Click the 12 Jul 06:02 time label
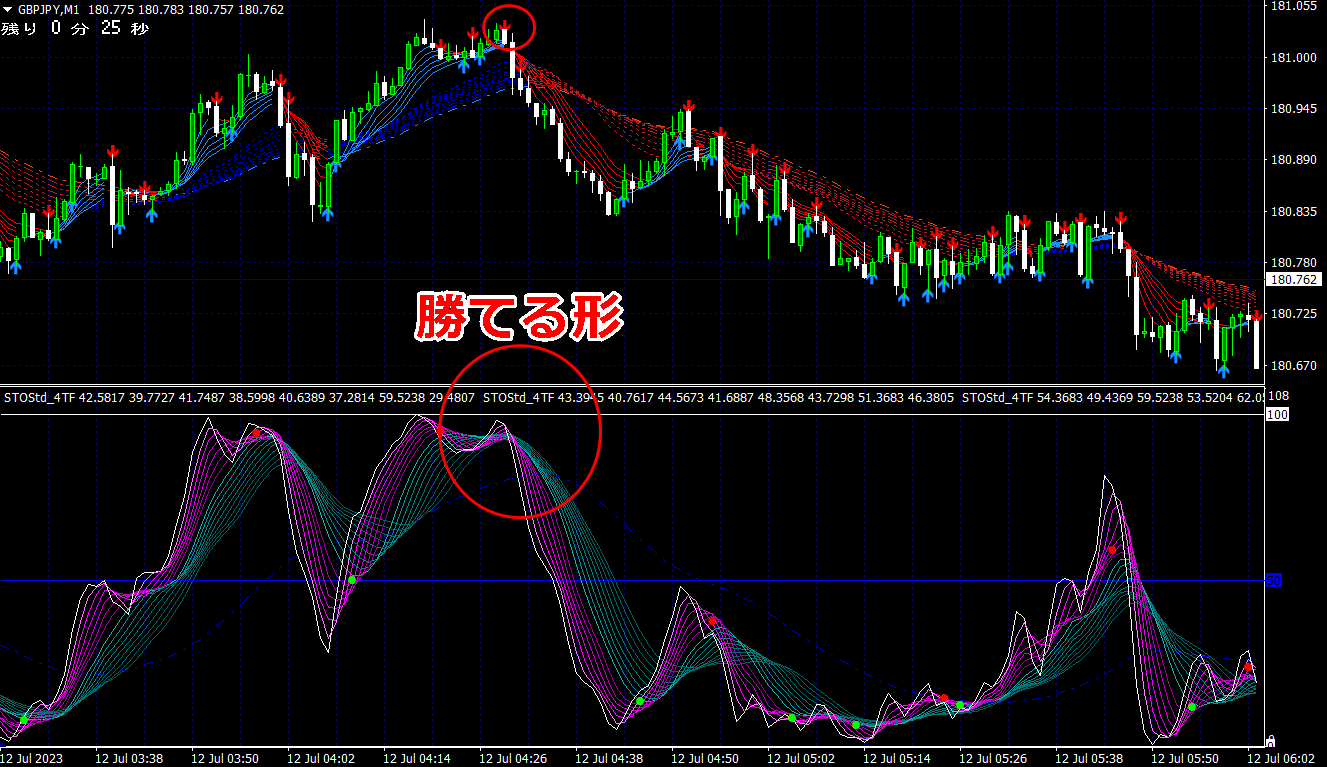Screen dimensions: 1327x767 pos(1282,757)
